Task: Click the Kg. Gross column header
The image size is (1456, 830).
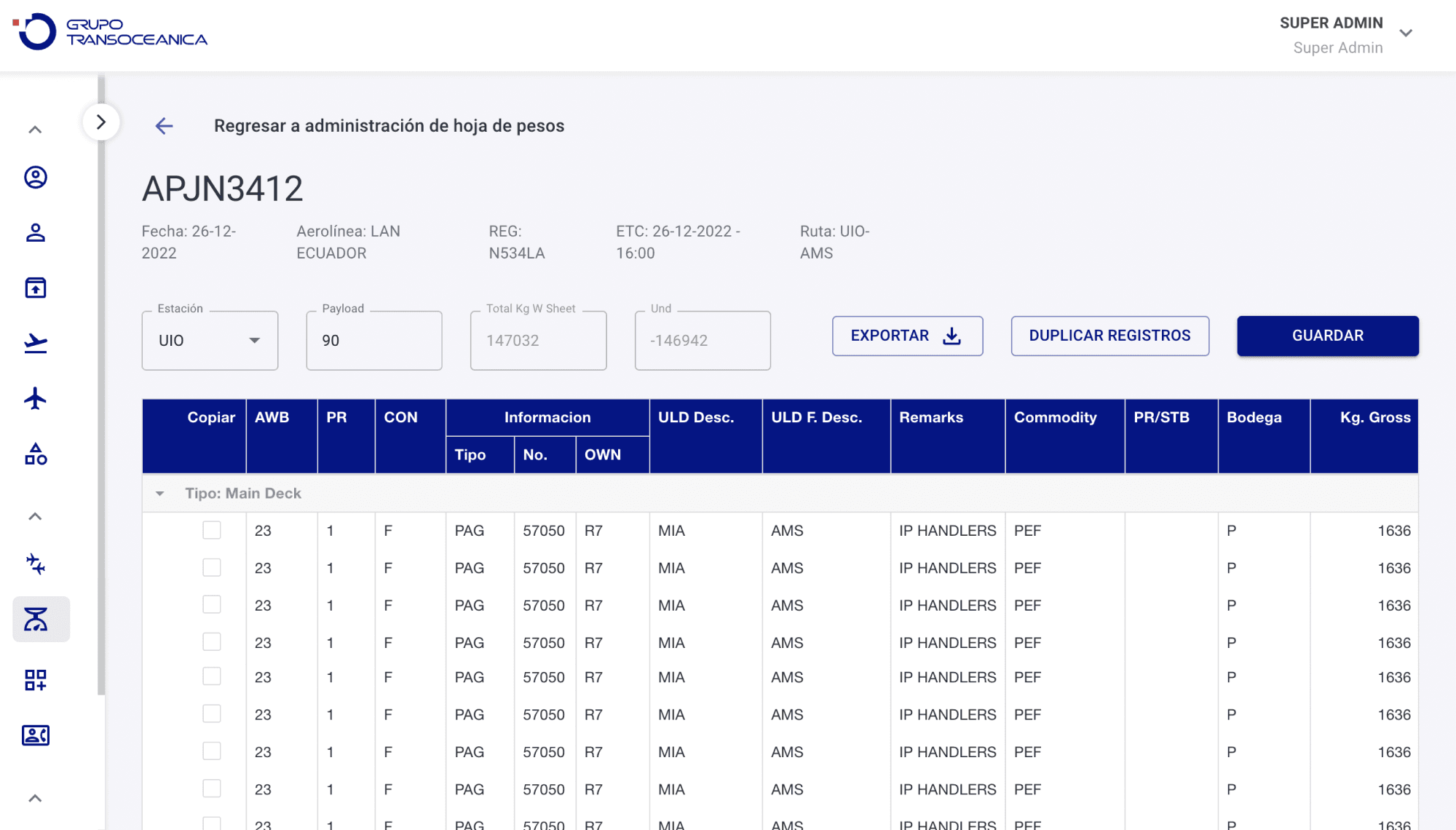Action: (1364, 436)
